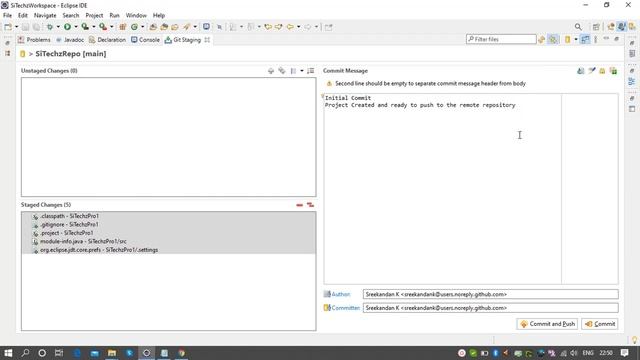Image resolution: width=640 pixels, height=360 pixels.
Task: Click the New Java Class icon
Action: pyautogui.click(x=134, y=27)
